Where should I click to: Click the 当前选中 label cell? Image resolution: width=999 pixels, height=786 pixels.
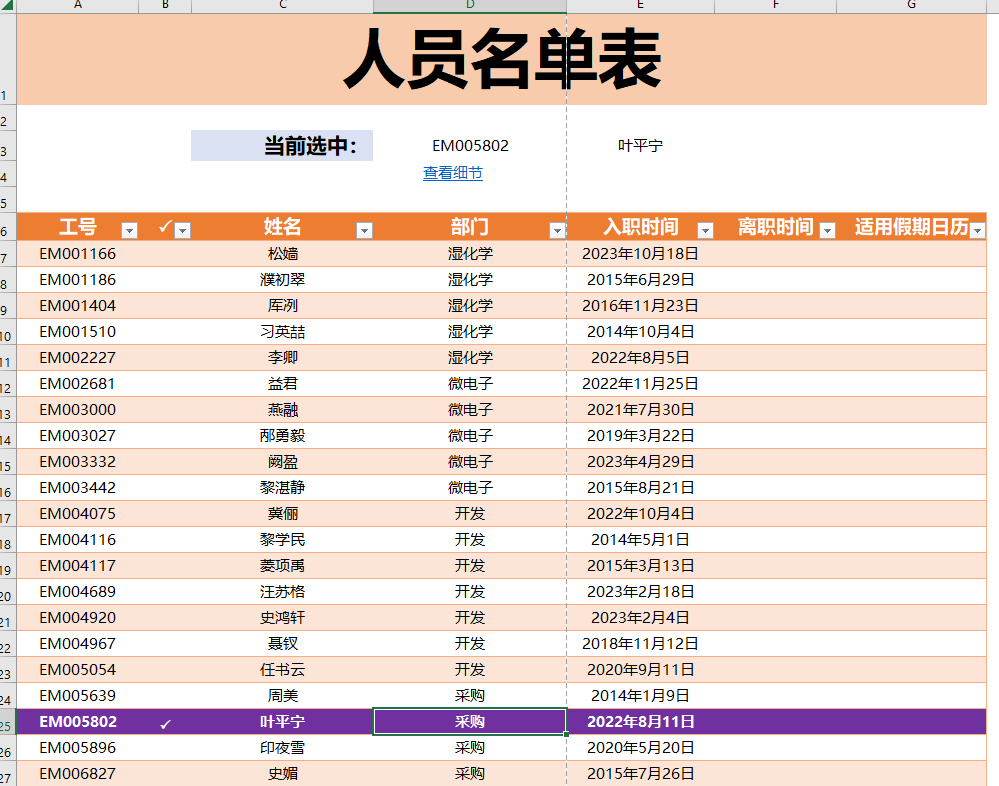coord(281,145)
